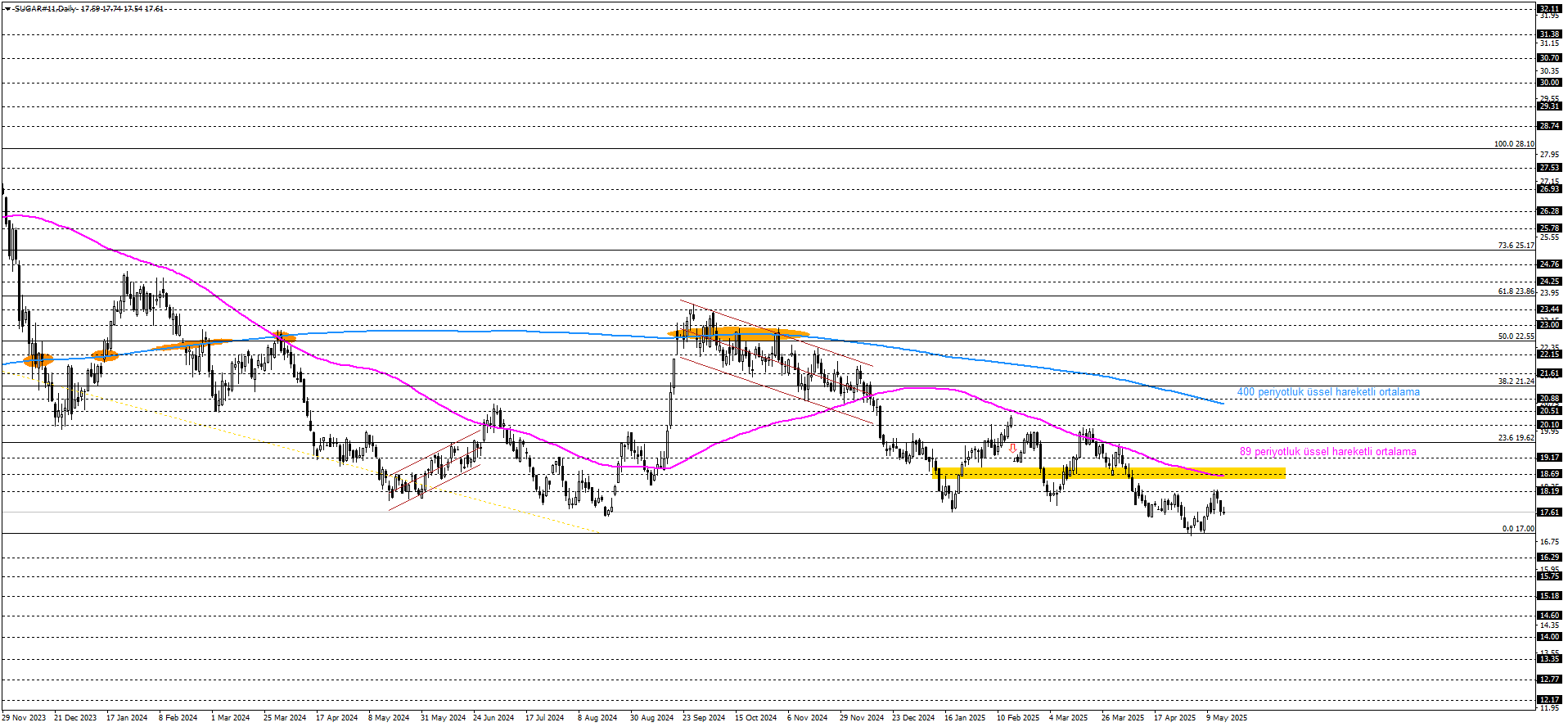Image resolution: width=1568 pixels, height=727 pixels.
Task: Click the 24.76 price level tag
Action: [x=1549, y=264]
